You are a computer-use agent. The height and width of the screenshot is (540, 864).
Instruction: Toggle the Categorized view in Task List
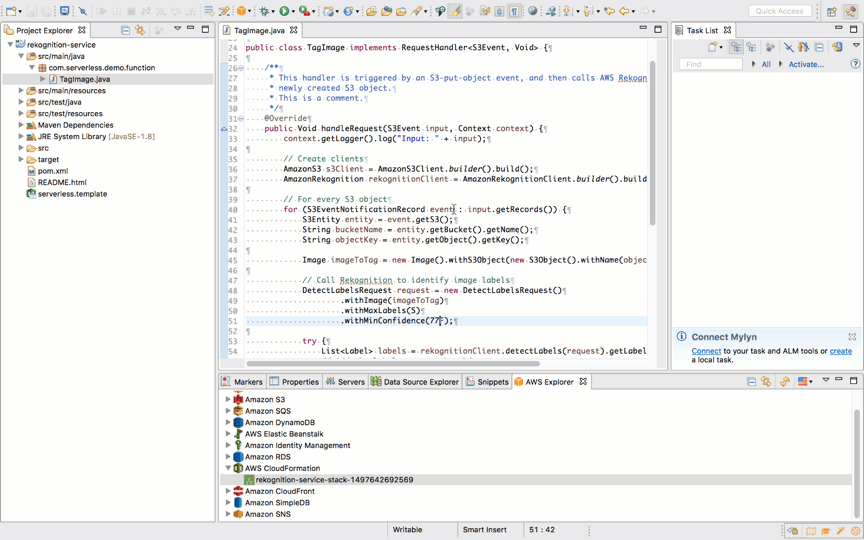click(736, 47)
